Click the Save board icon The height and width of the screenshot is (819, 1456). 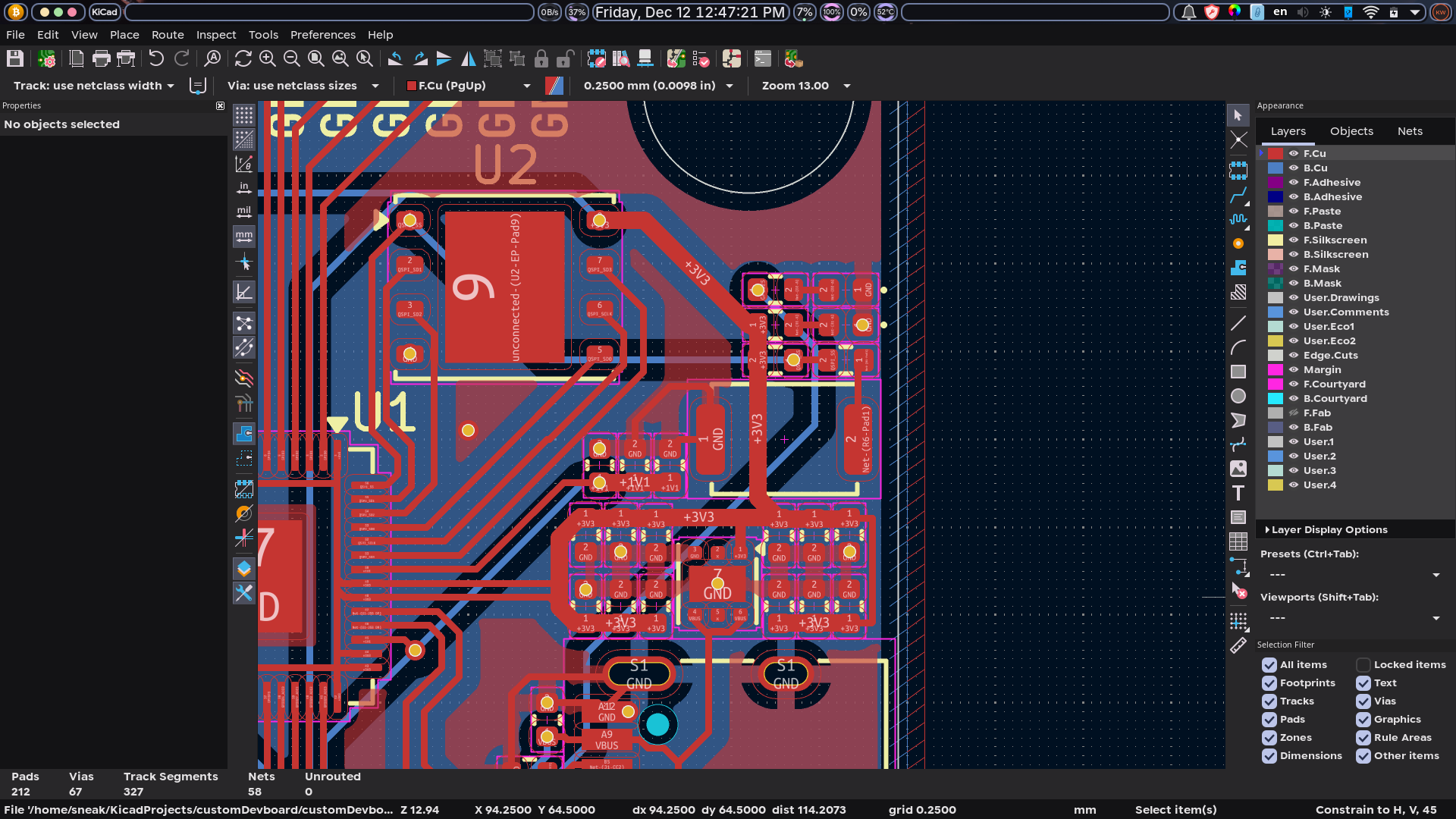click(x=15, y=58)
